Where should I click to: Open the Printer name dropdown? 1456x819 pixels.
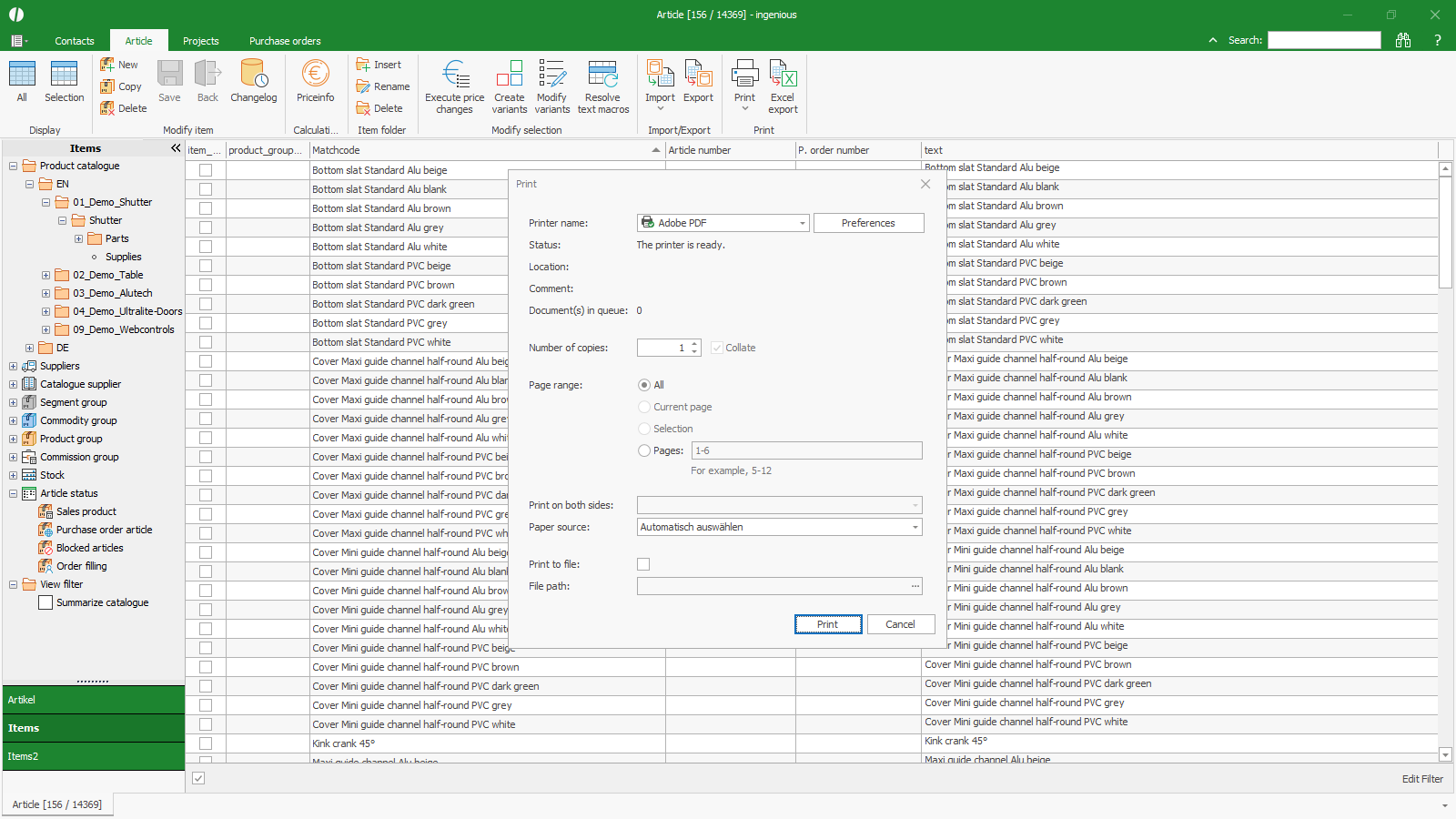pos(802,223)
